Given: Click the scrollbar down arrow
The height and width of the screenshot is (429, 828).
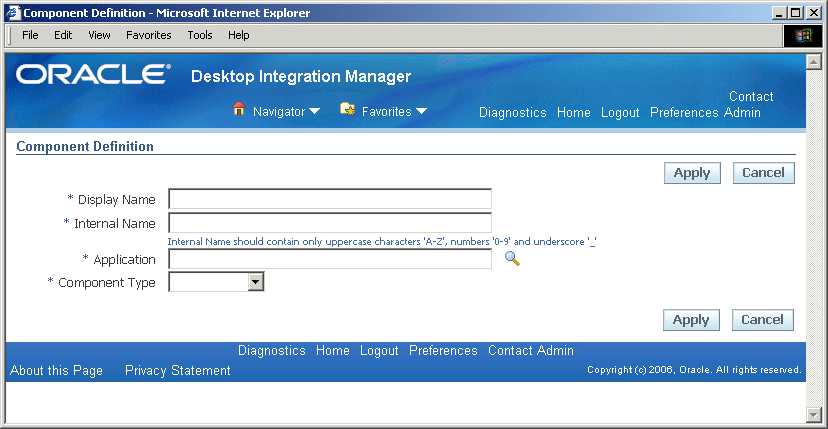Looking at the screenshot, I should click(x=813, y=414).
